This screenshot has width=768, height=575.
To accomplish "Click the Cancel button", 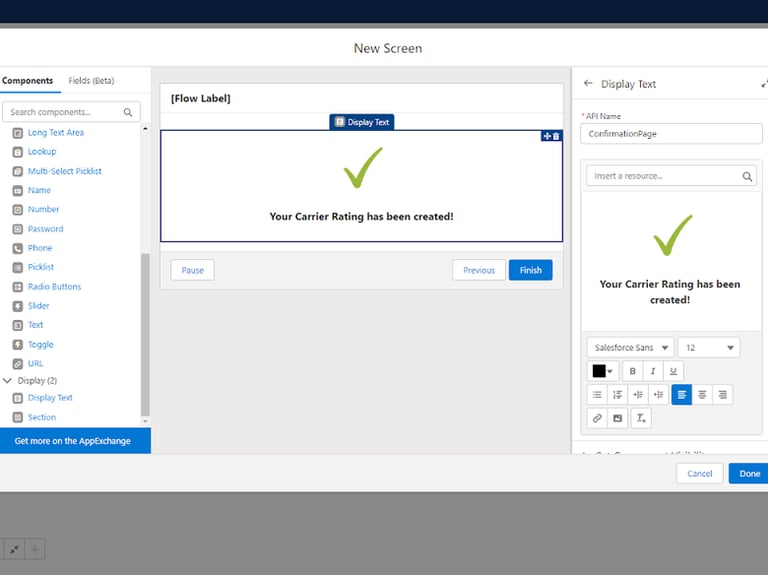I will [x=699, y=474].
